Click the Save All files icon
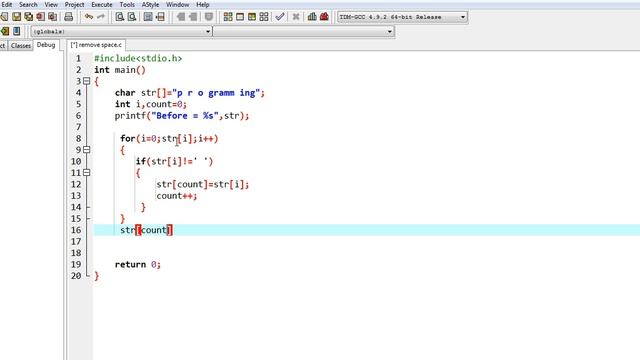The height and width of the screenshot is (360, 640). 29,17
